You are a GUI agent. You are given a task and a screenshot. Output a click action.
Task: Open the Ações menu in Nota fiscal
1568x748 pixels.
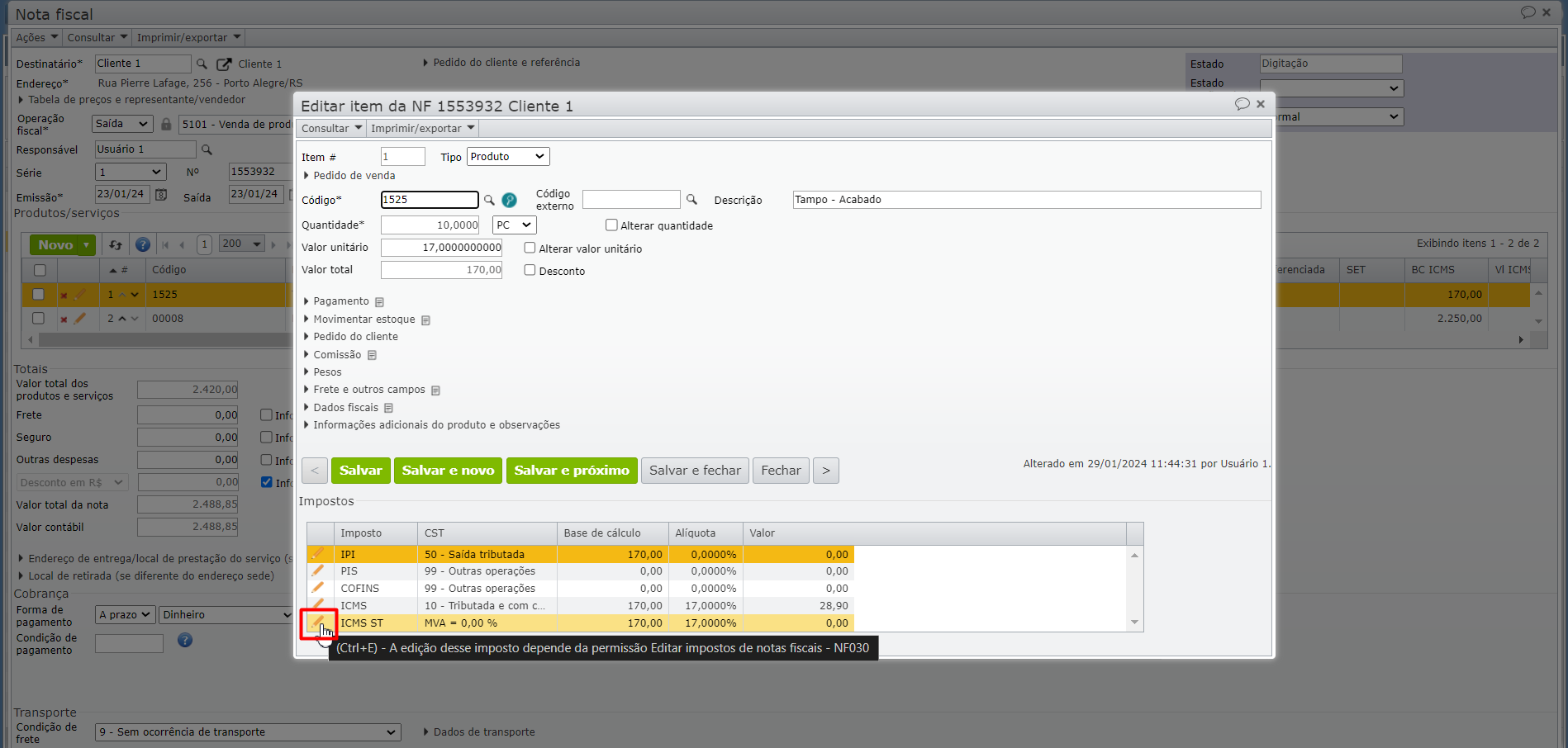[x=37, y=37]
